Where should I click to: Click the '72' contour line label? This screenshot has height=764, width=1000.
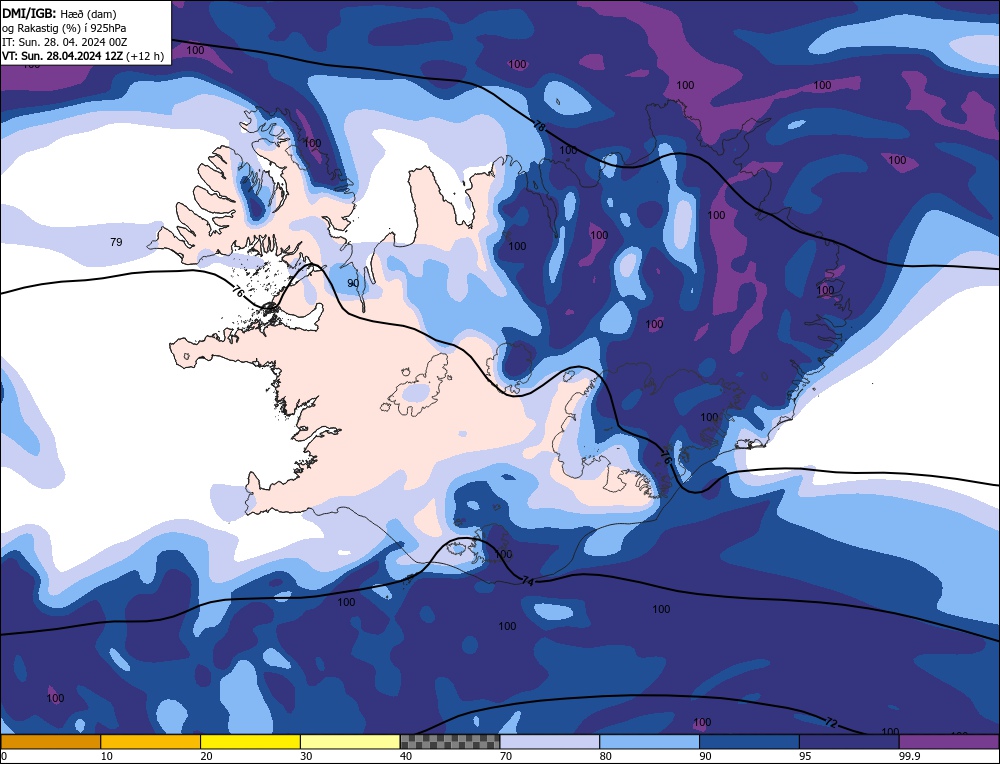(x=830, y=723)
